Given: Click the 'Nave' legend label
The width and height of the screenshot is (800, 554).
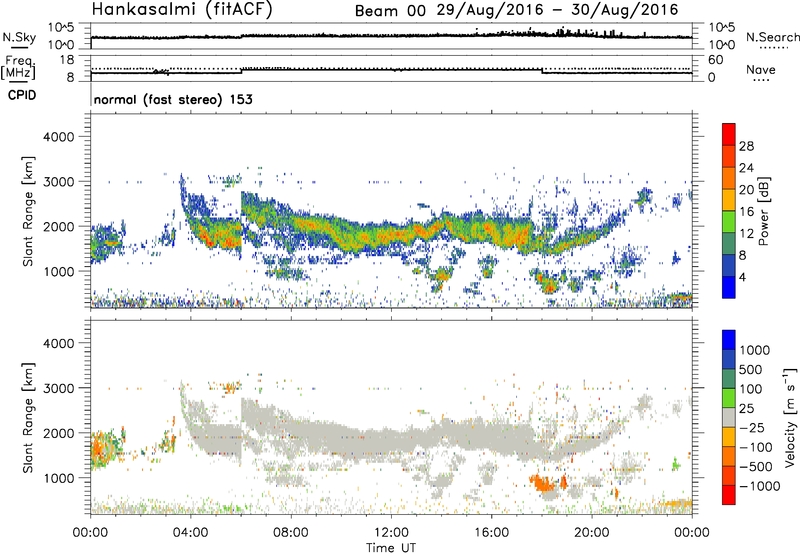Looking at the screenshot, I should coord(761,69).
